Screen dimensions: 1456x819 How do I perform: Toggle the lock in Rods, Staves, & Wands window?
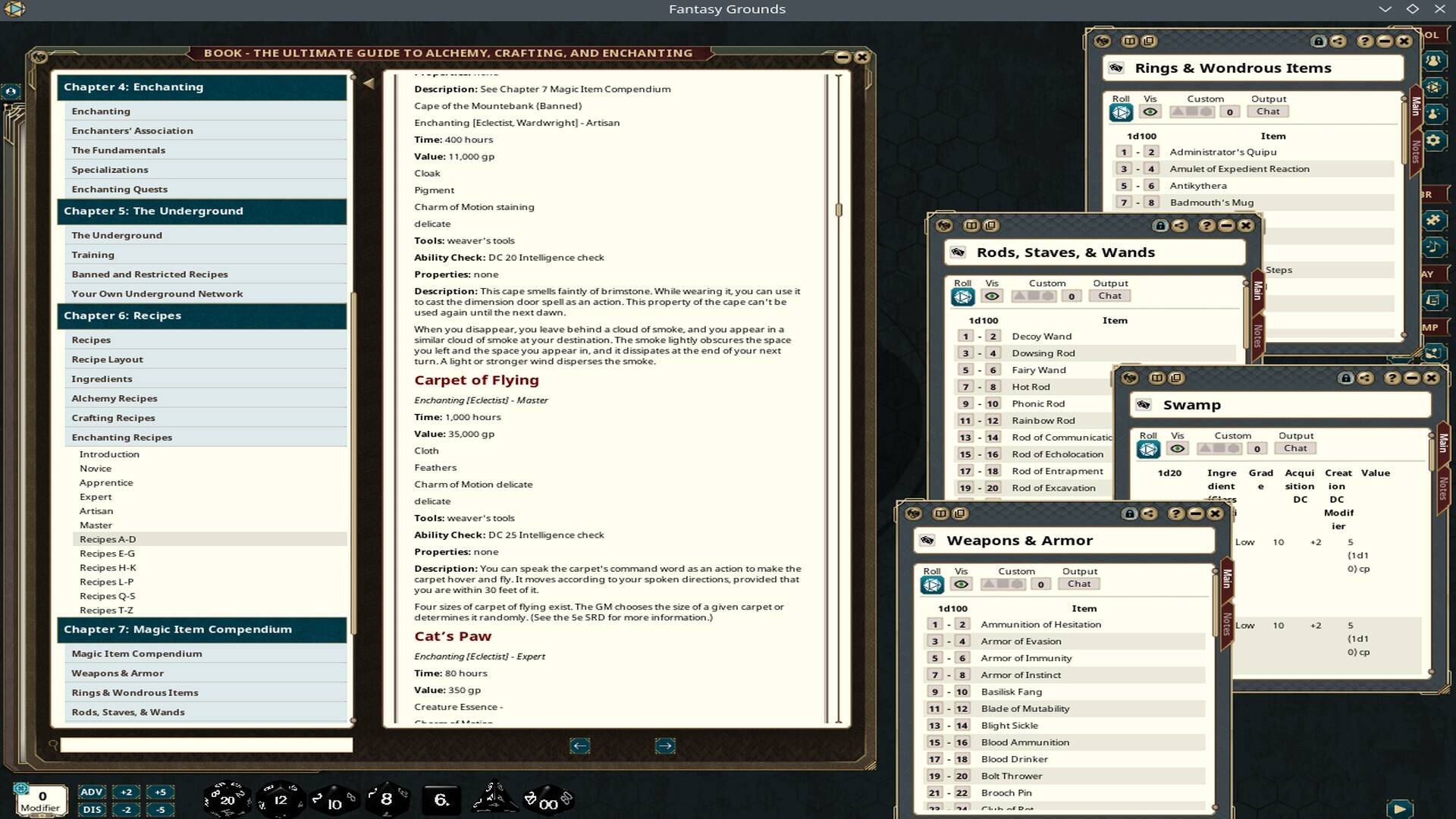coord(1160,225)
